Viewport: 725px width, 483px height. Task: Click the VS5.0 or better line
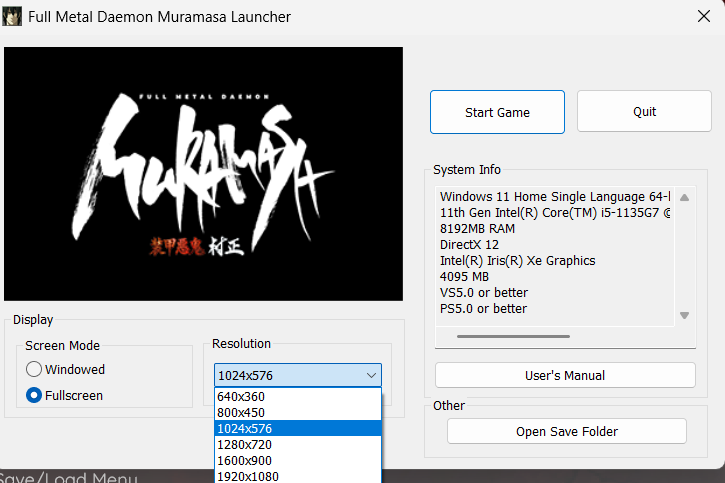point(484,293)
